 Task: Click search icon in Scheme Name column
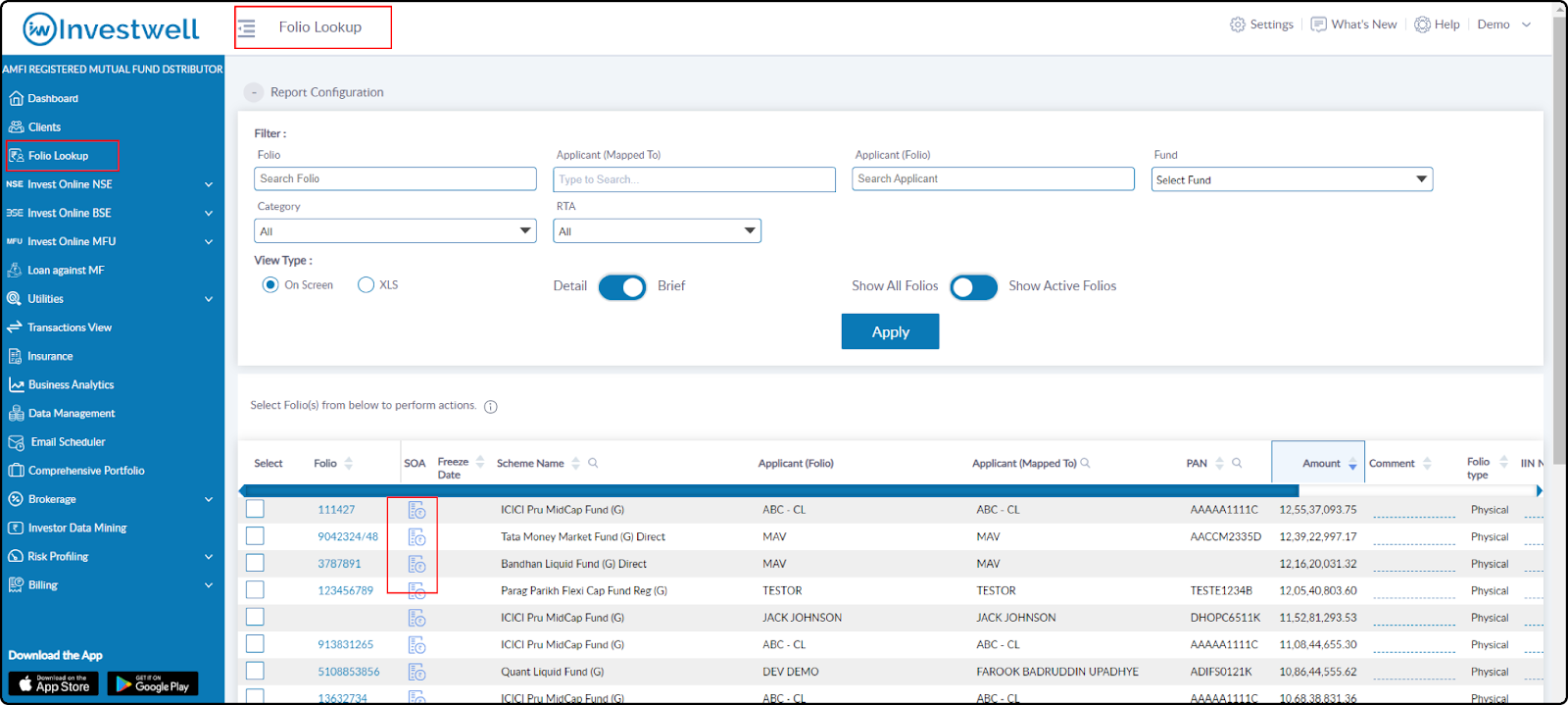593,463
